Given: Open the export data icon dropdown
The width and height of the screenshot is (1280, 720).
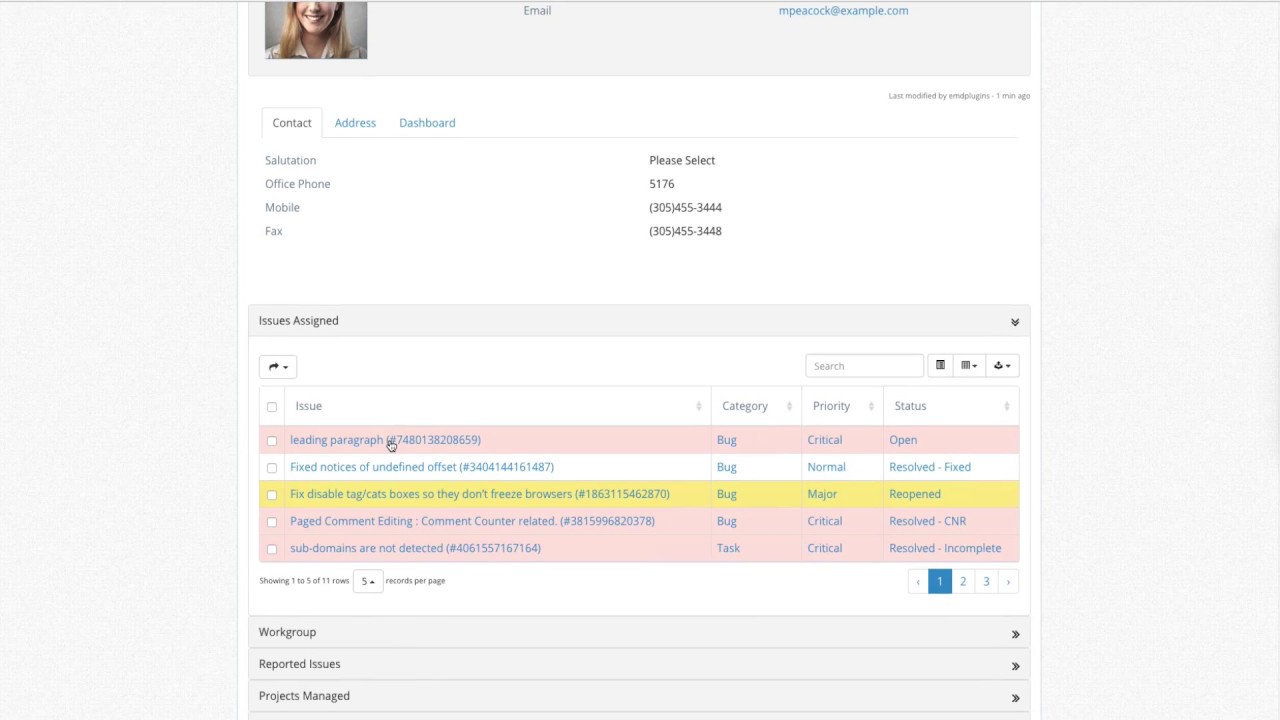Looking at the screenshot, I should coord(1001,366).
